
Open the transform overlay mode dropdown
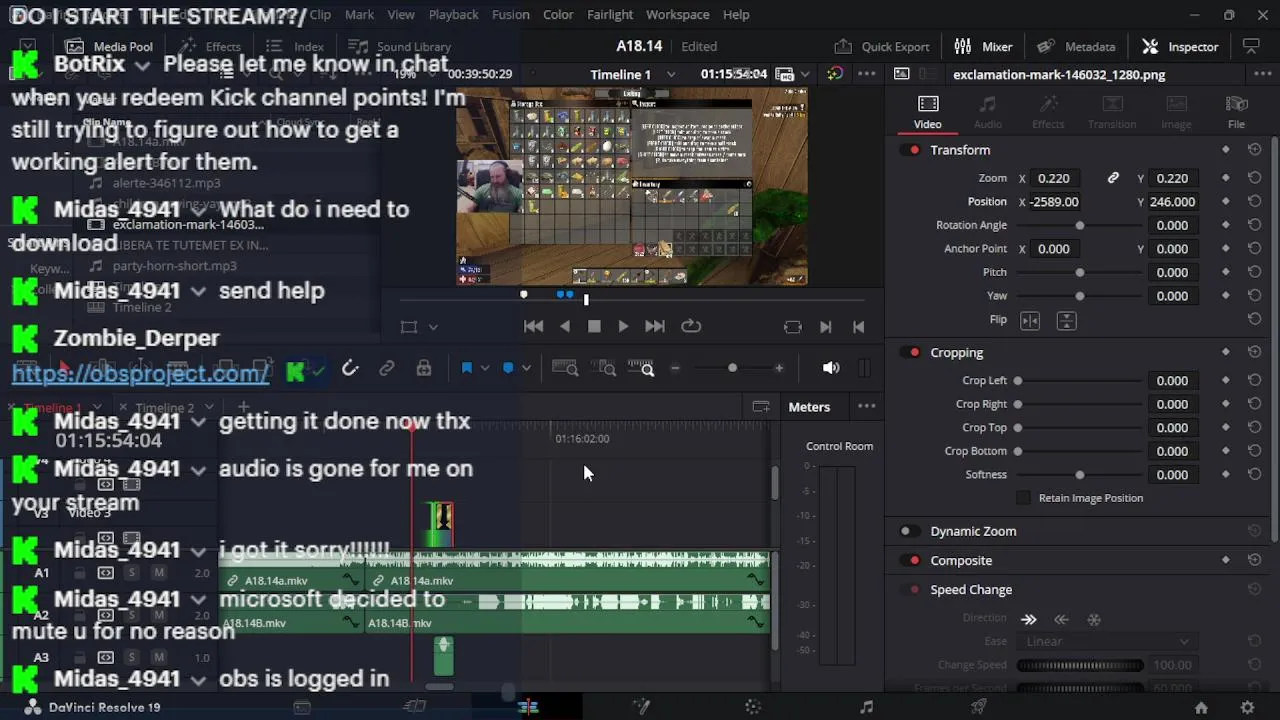(433, 327)
